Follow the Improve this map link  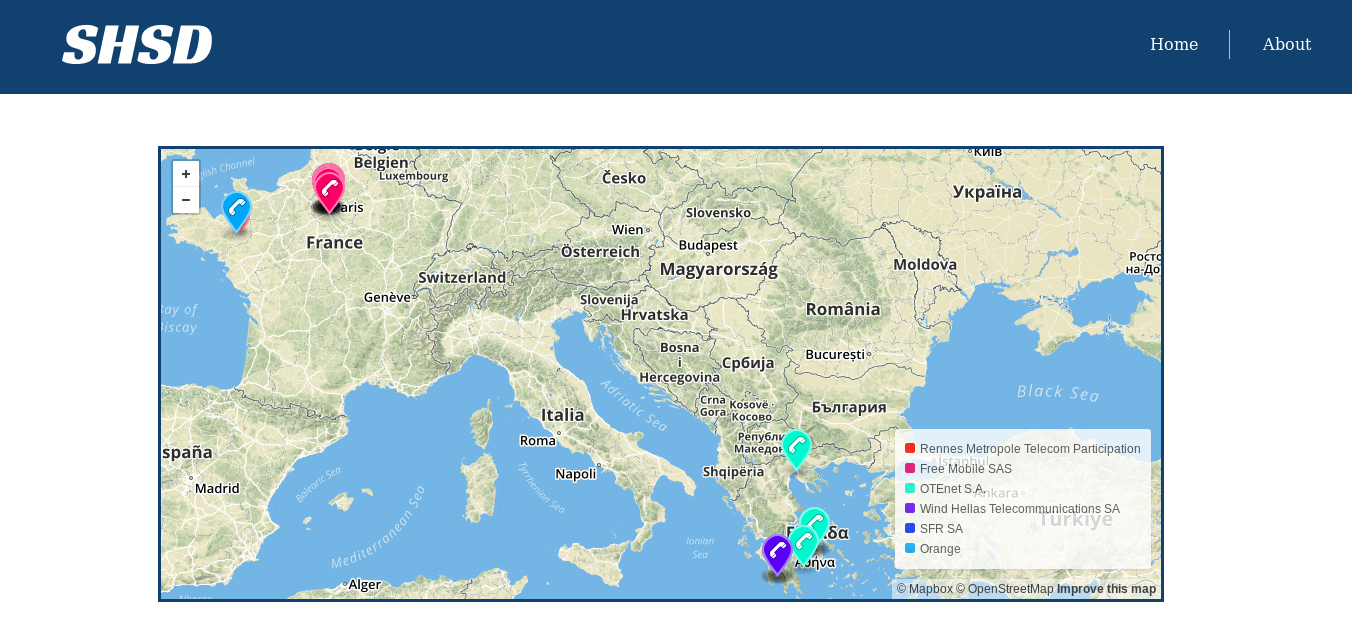pyautogui.click(x=1106, y=589)
